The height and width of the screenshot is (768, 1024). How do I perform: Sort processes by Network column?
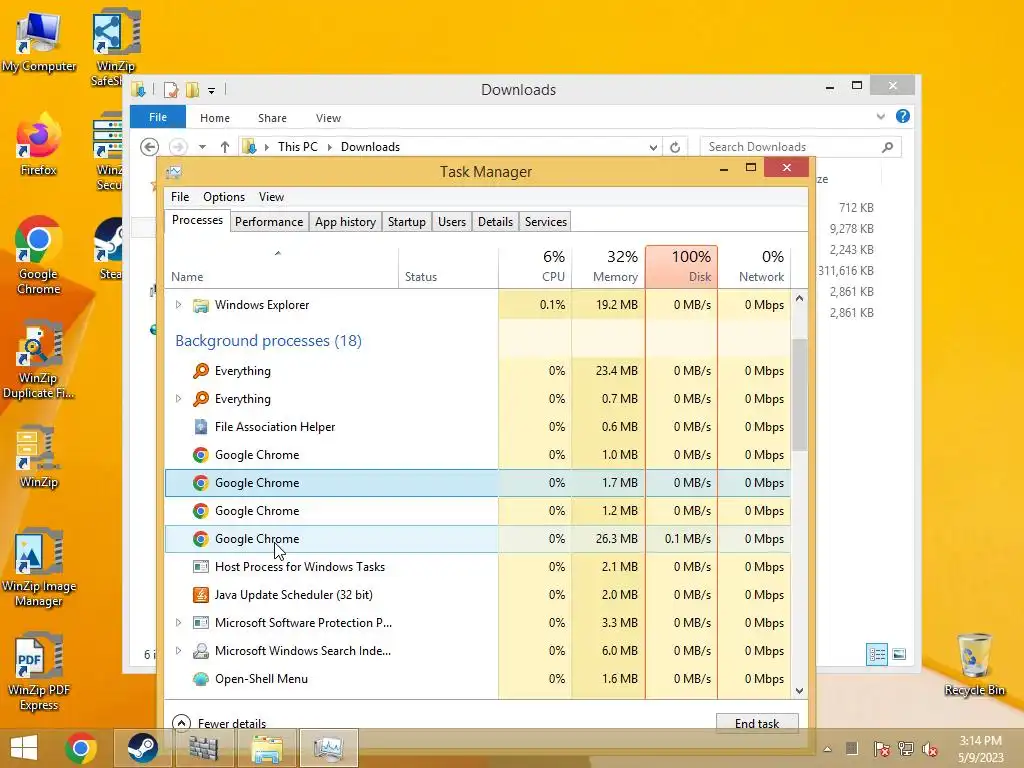click(x=754, y=266)
